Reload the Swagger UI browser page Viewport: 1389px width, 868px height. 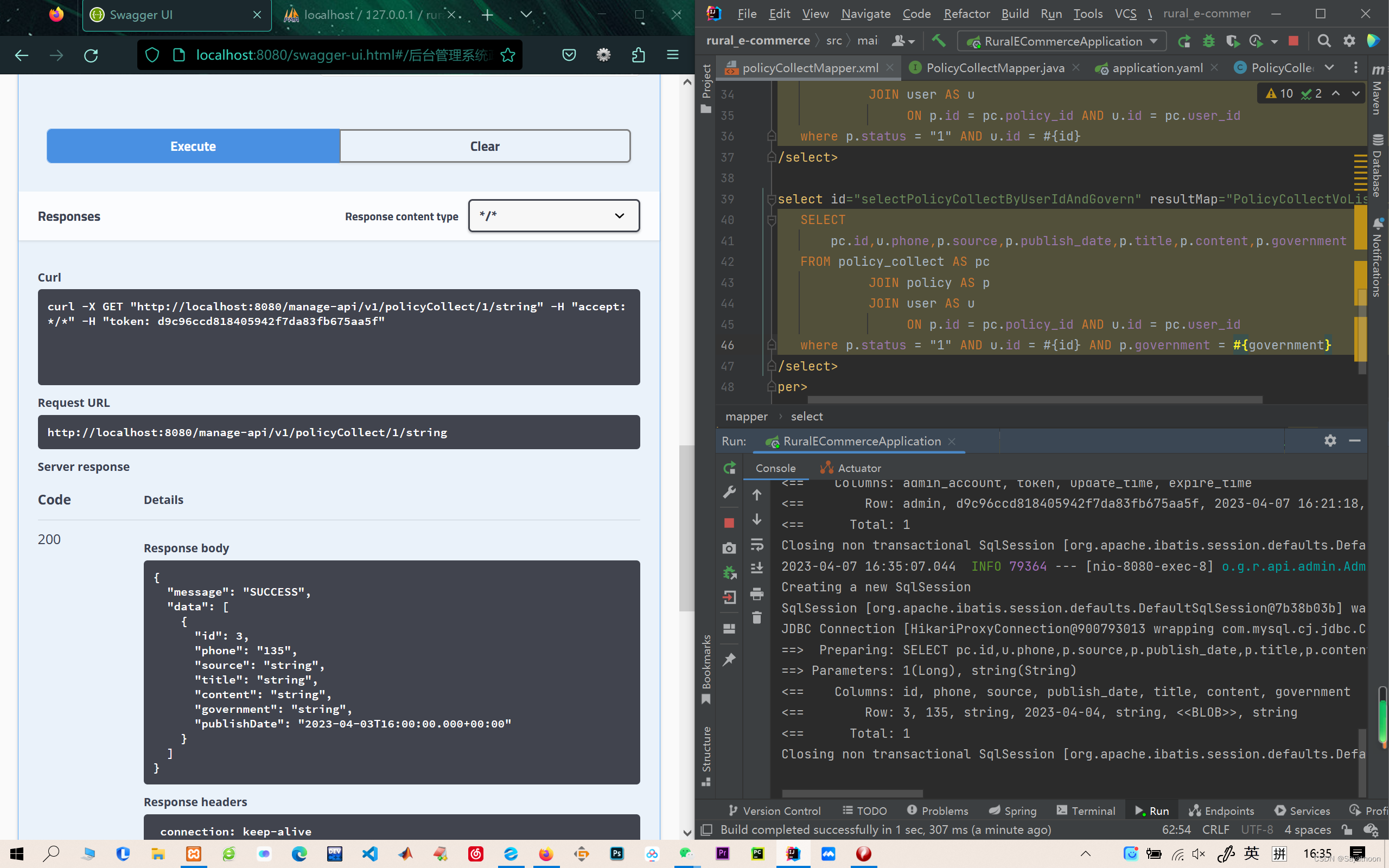click(x=91, y=55)
